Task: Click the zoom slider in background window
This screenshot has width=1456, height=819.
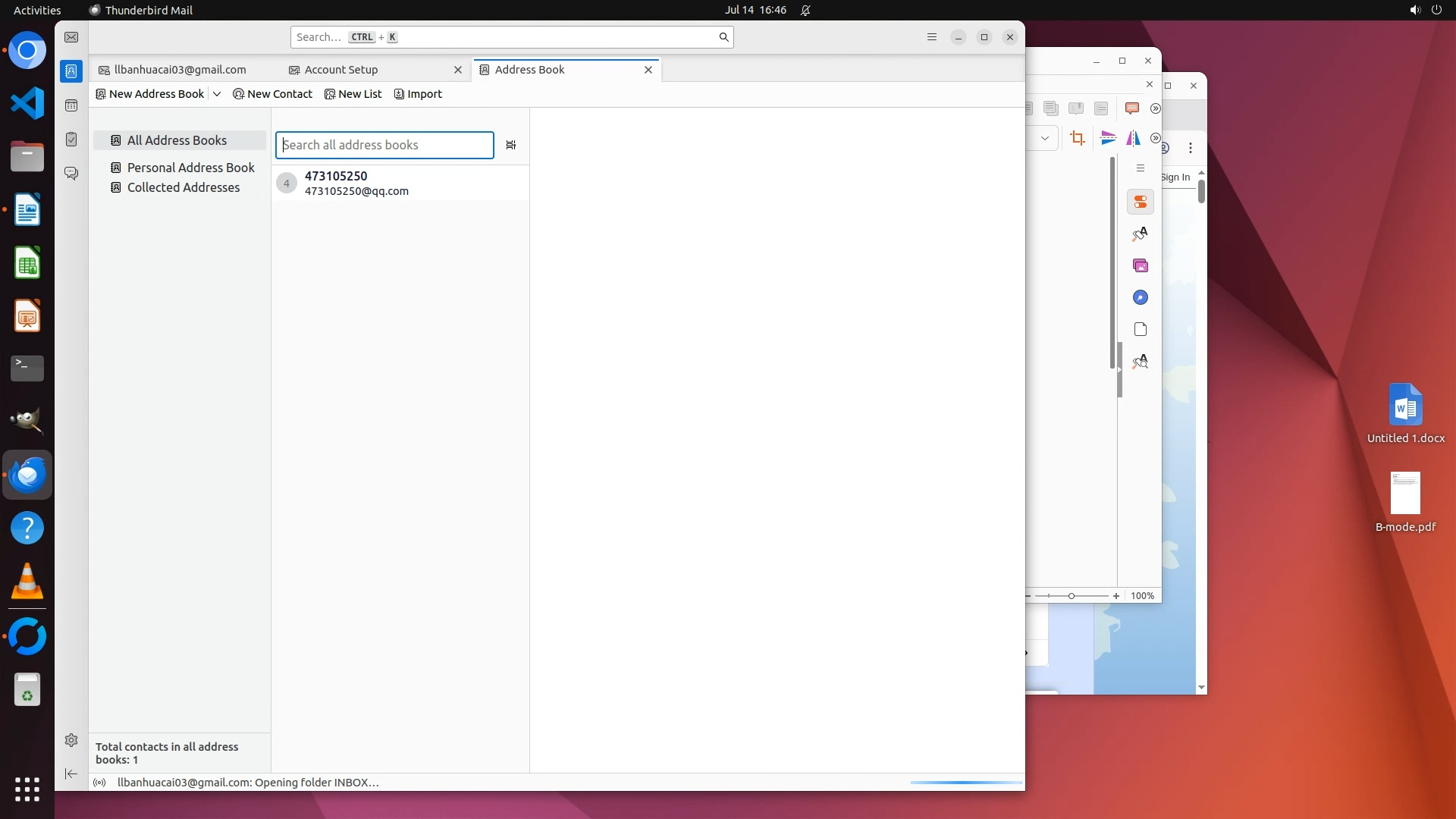Action: [1072, 596]
